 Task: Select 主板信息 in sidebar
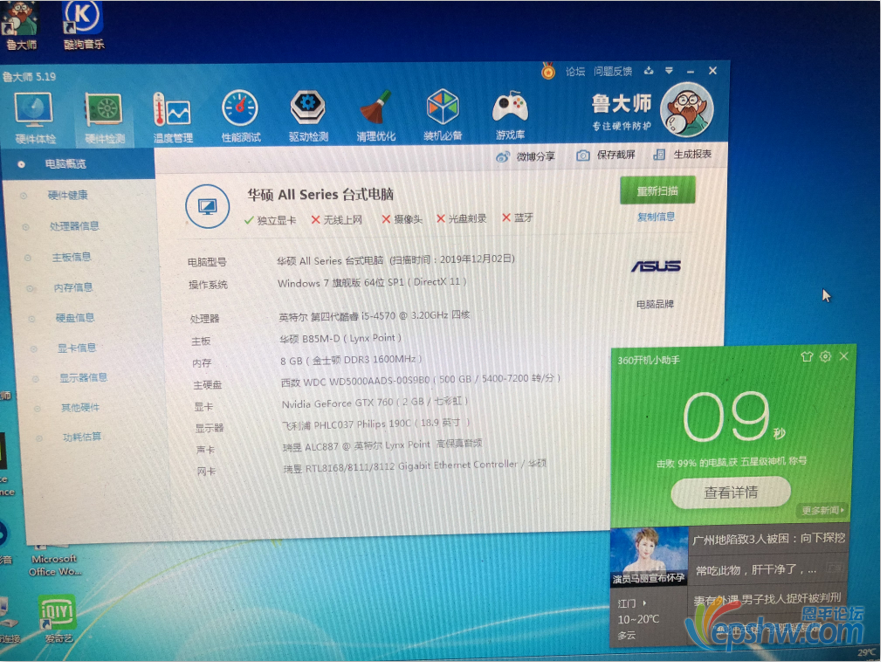point(71,257)
